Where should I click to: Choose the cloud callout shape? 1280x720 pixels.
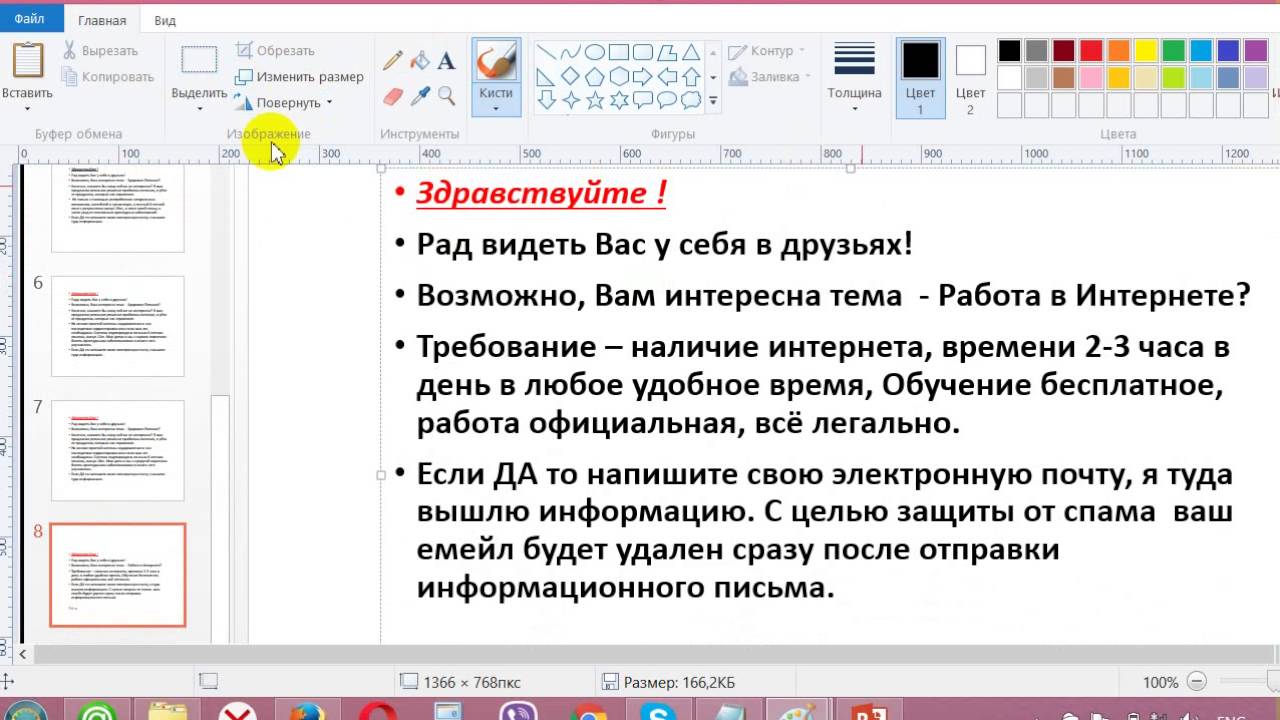click(691, 100)
